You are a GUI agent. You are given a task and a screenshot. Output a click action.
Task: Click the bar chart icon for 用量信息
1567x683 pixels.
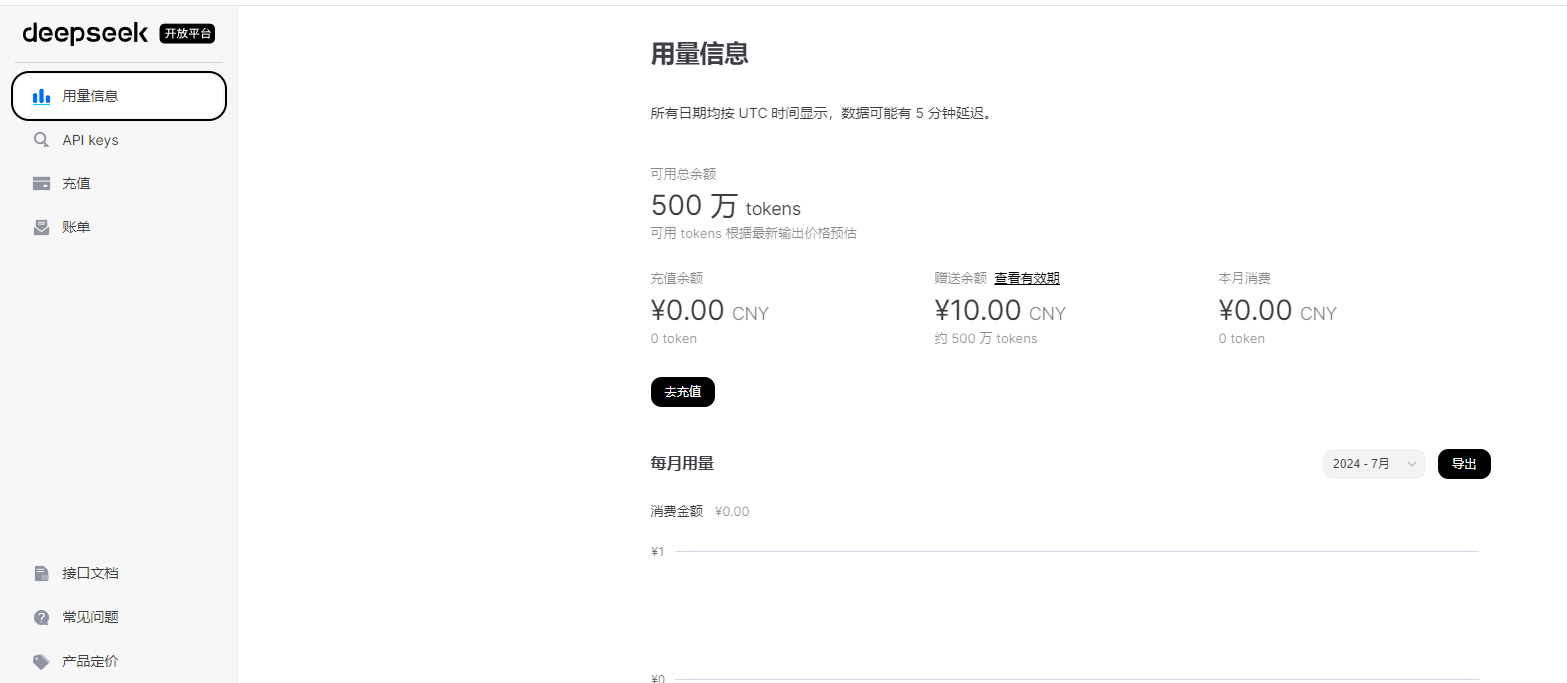coord(41,97)
